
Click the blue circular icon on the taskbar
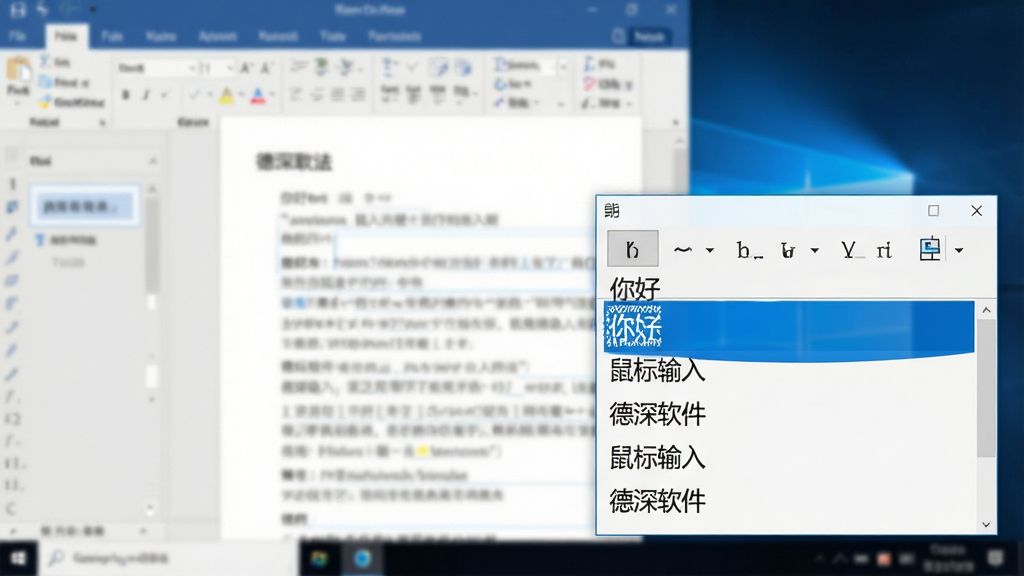pos(362,558)
